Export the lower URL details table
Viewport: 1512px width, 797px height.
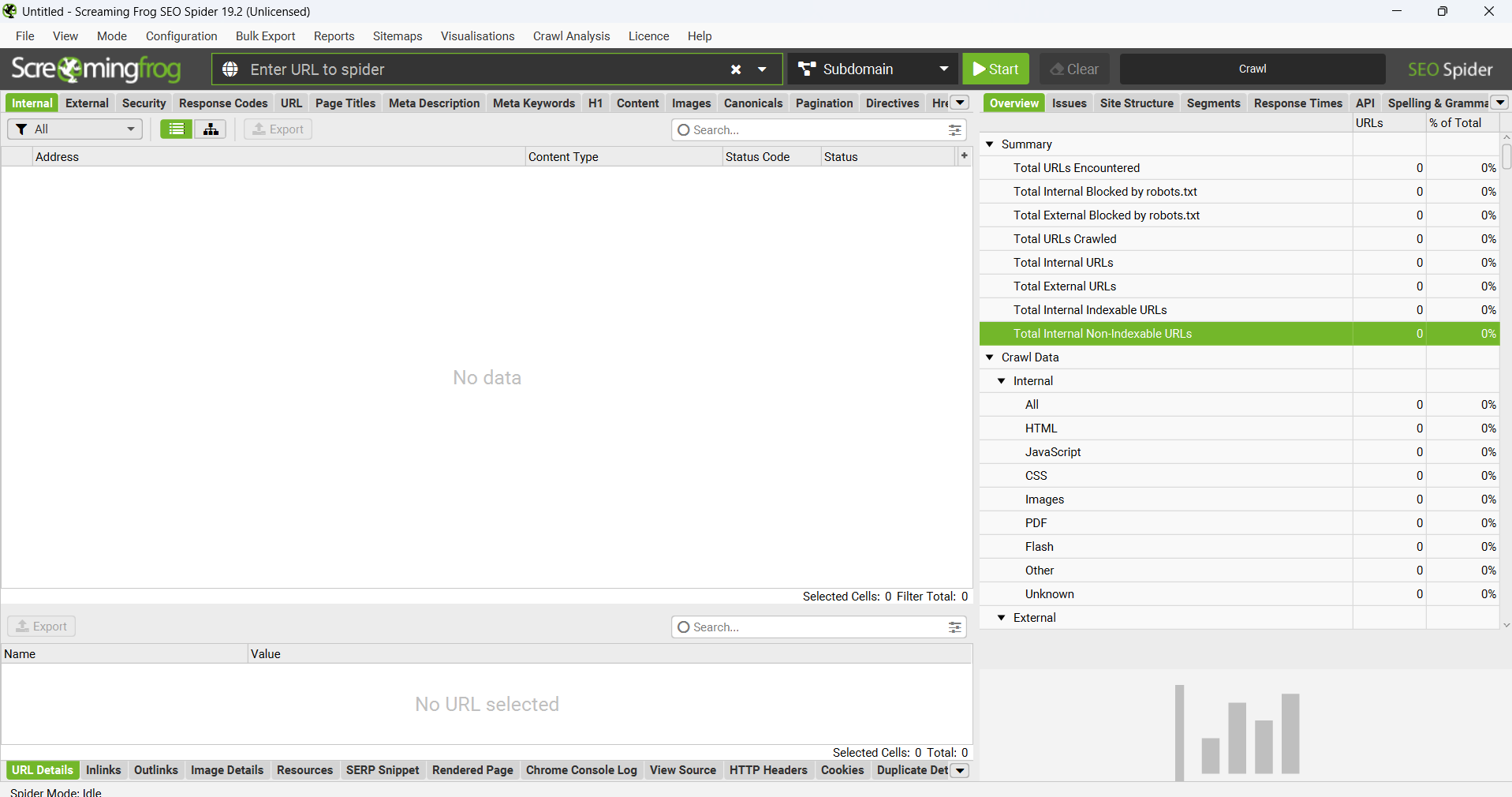coord(42,627)
